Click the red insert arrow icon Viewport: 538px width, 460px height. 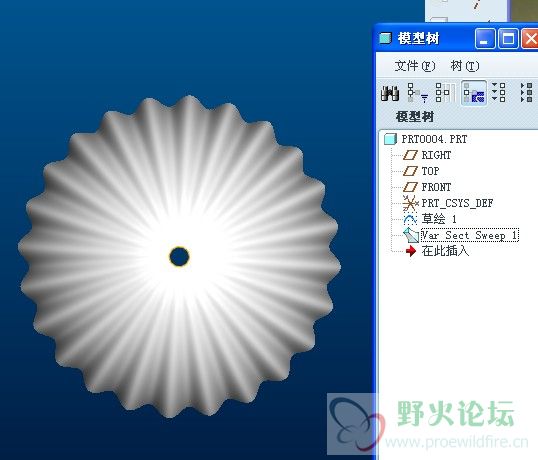[410, 251]
